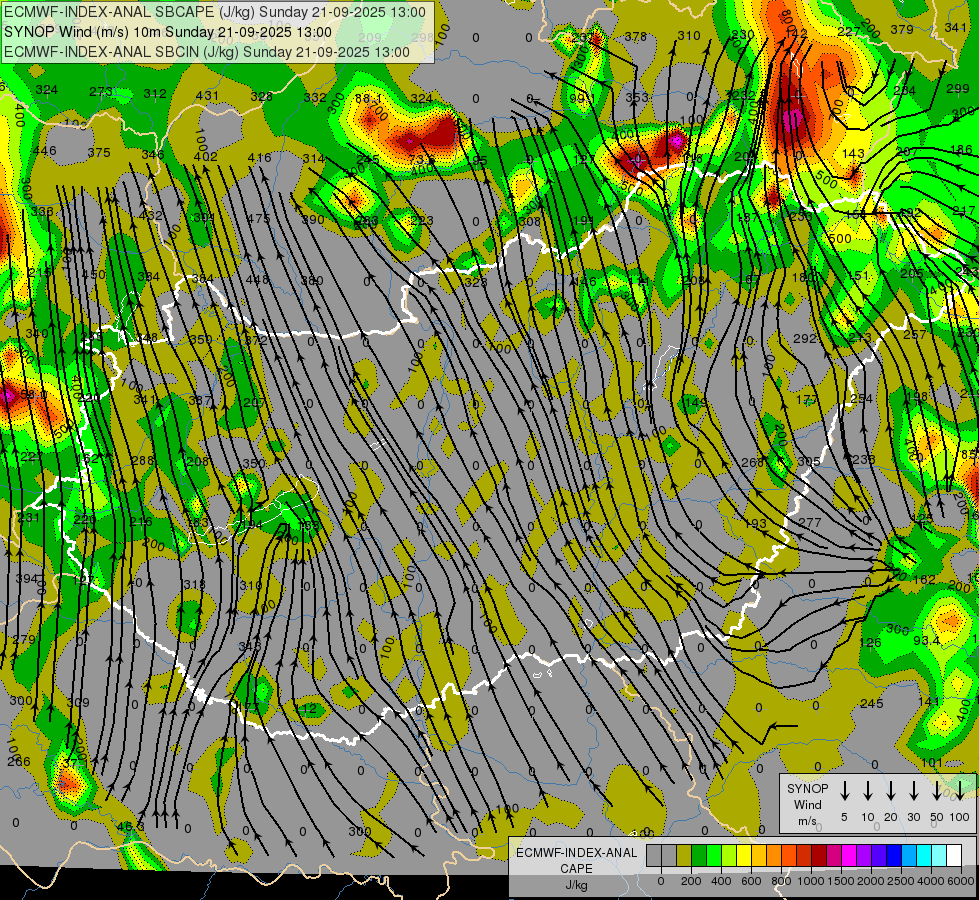The image size is (979, 900).
Task: Pick the deep blue swatch left of 2500 tick
Action: click(893, 856)
